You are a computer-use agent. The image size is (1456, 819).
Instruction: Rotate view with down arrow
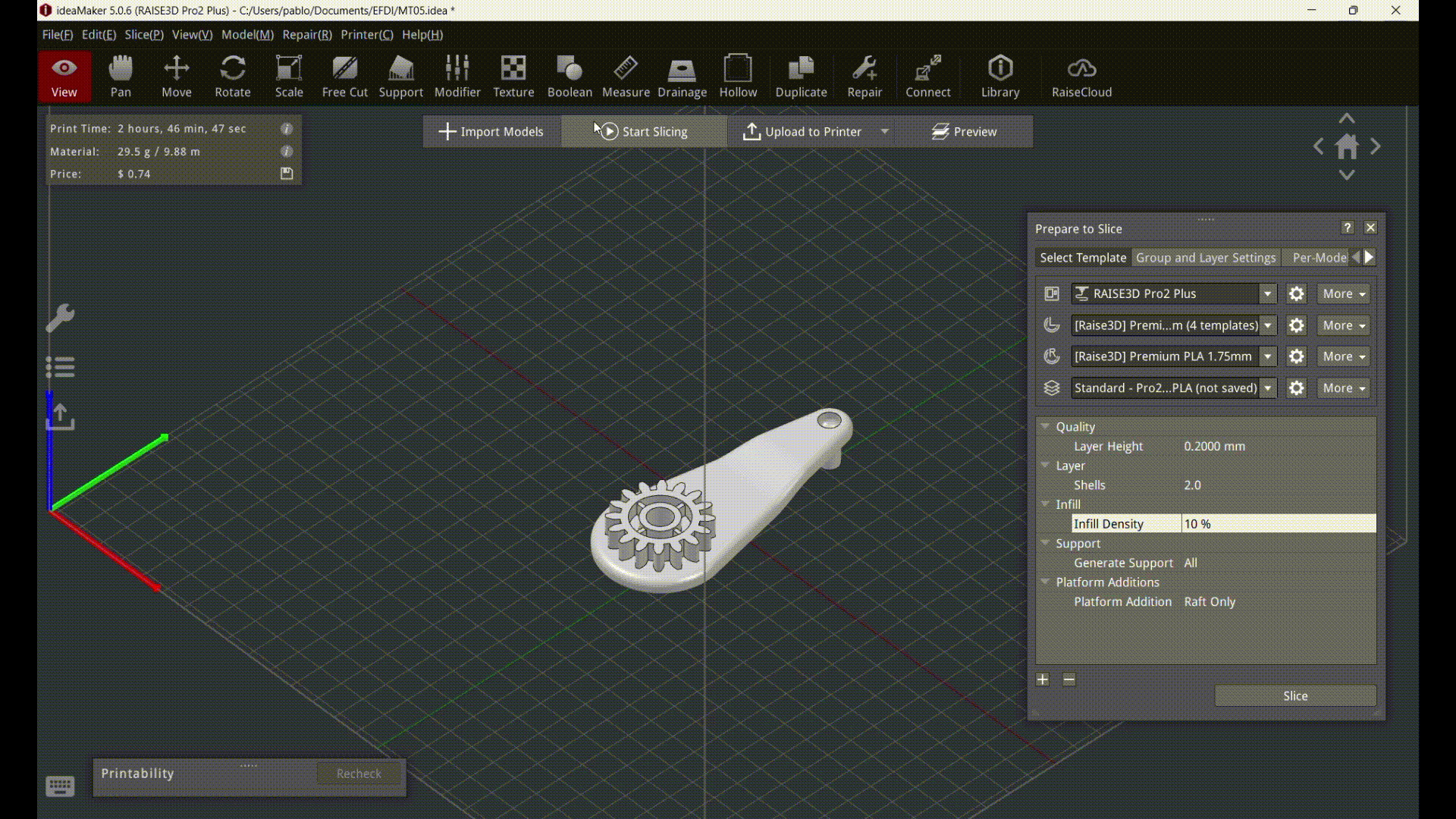point(1347,175)
